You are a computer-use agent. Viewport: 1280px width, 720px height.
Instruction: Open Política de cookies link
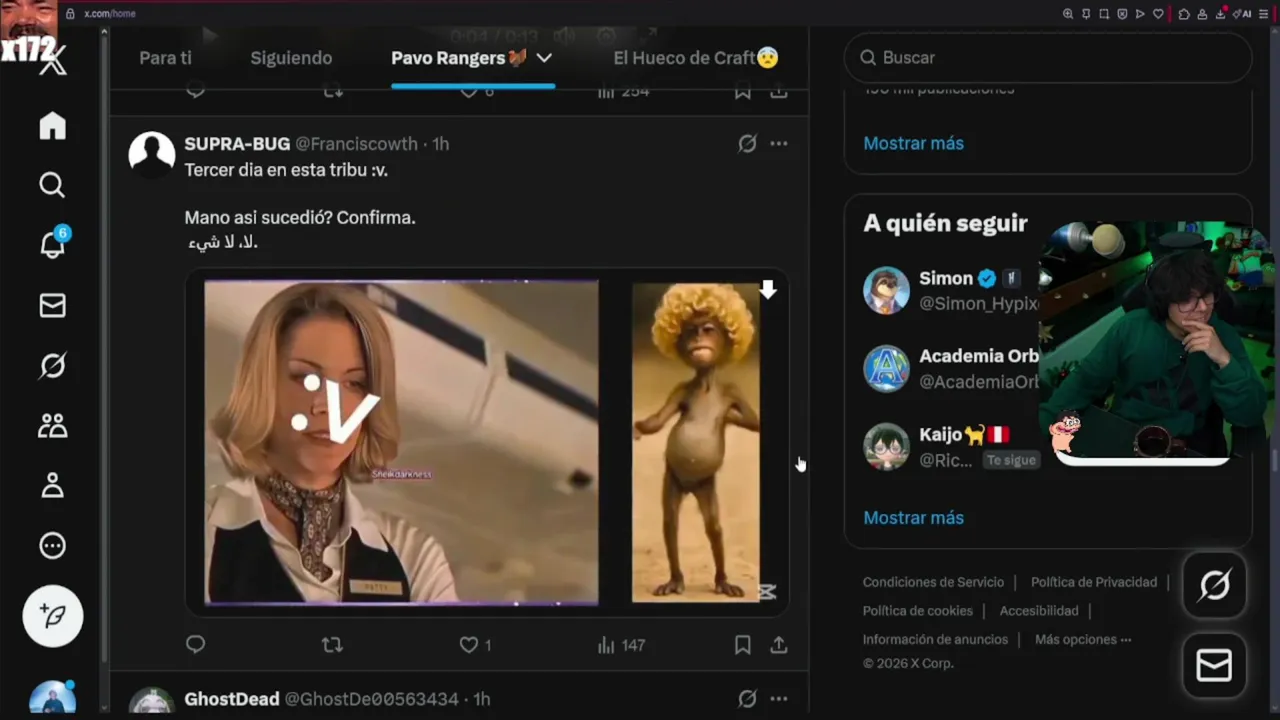pos(917,611)
